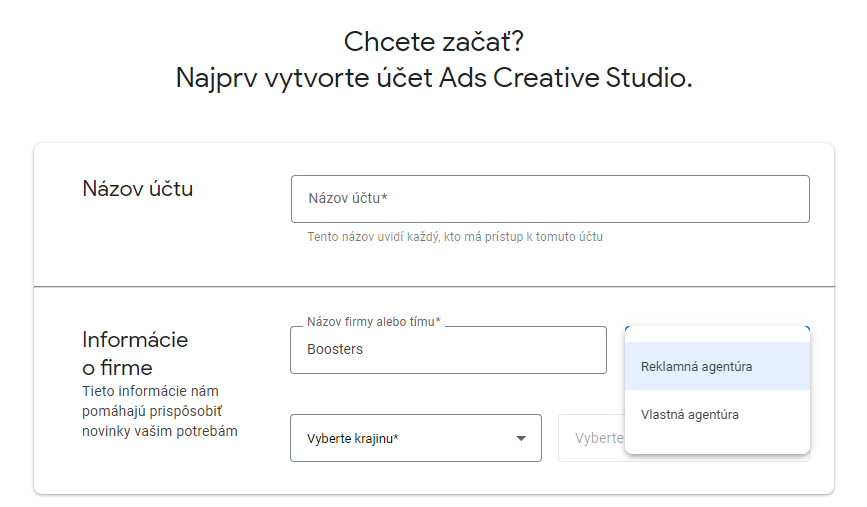
Task: Click the Najprv vytvorte účet Ads Creative Studio title
Action: click(x=434, y=77)
